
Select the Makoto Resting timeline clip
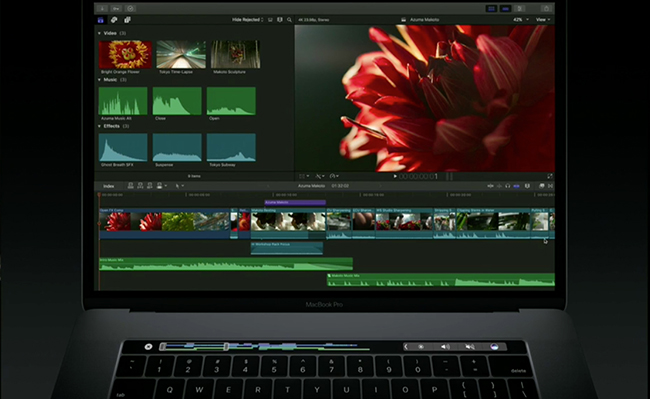(288, 224)
